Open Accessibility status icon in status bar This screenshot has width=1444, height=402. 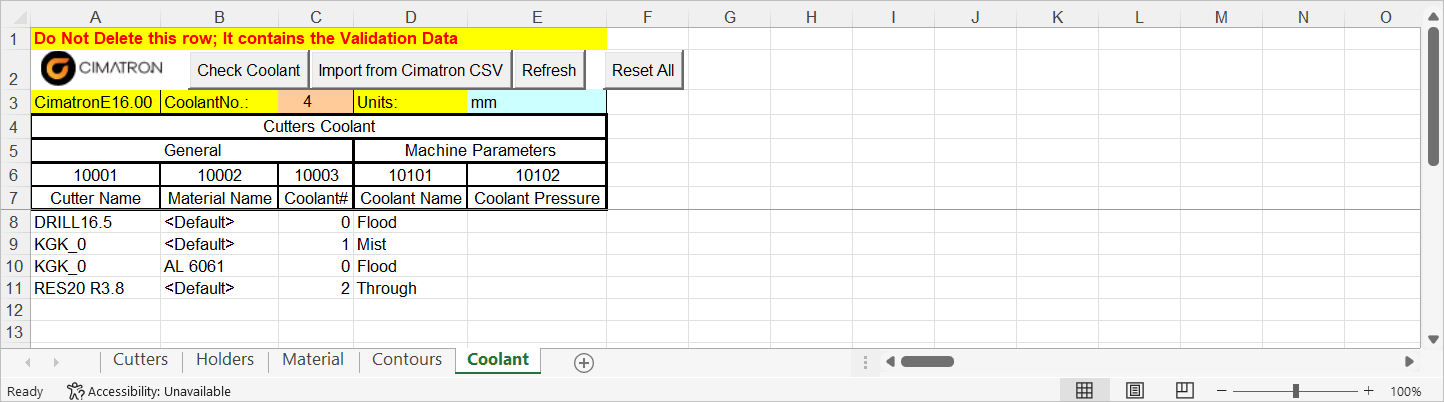point(75,391)
